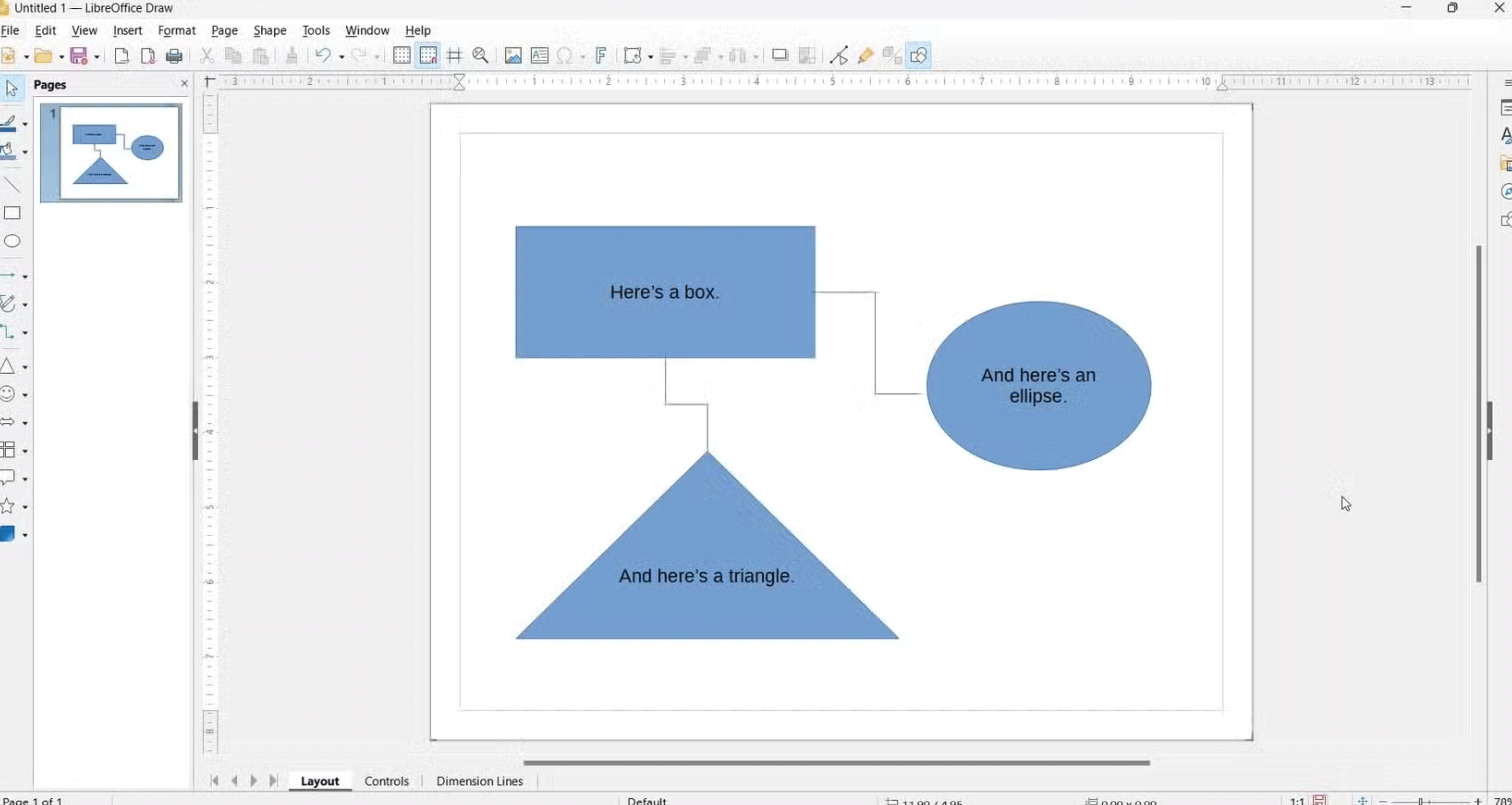Image resolution: width=1512 pixels, height=805 pixels.
Task: Click the Insert Fontwork Text icon
Action: coord(601,55)
